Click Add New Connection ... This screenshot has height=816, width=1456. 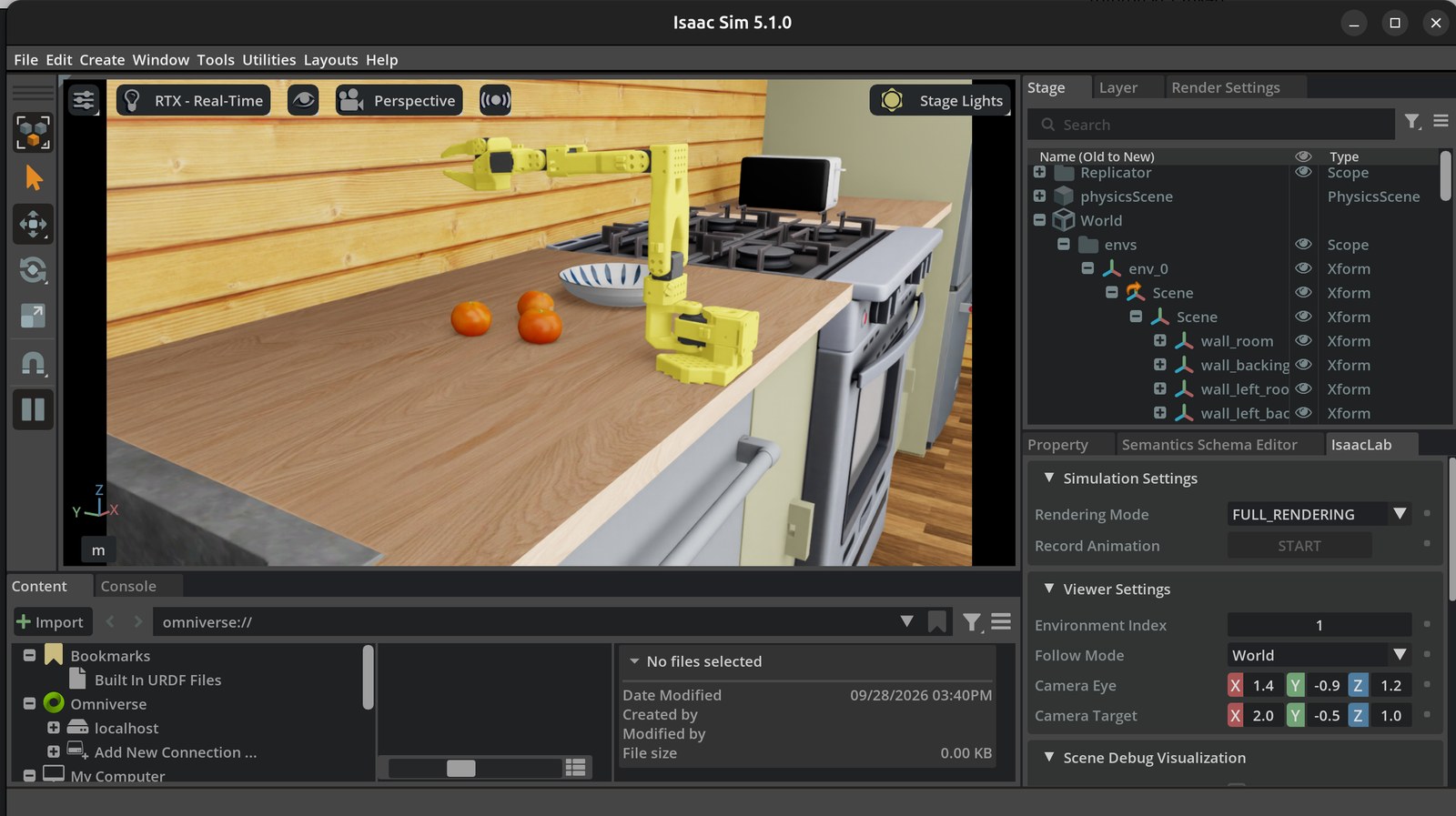click(176, 752)
